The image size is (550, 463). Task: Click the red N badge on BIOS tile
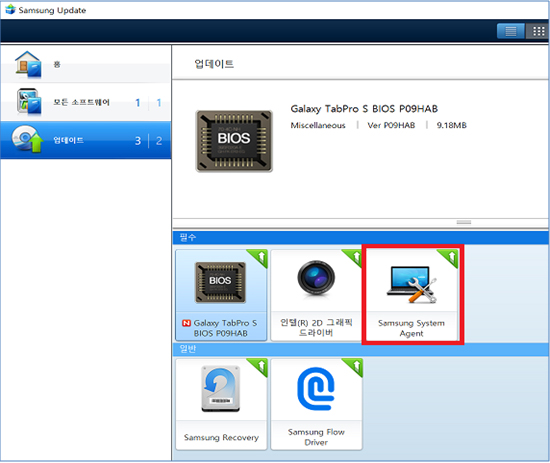click(x=186, y=323)
